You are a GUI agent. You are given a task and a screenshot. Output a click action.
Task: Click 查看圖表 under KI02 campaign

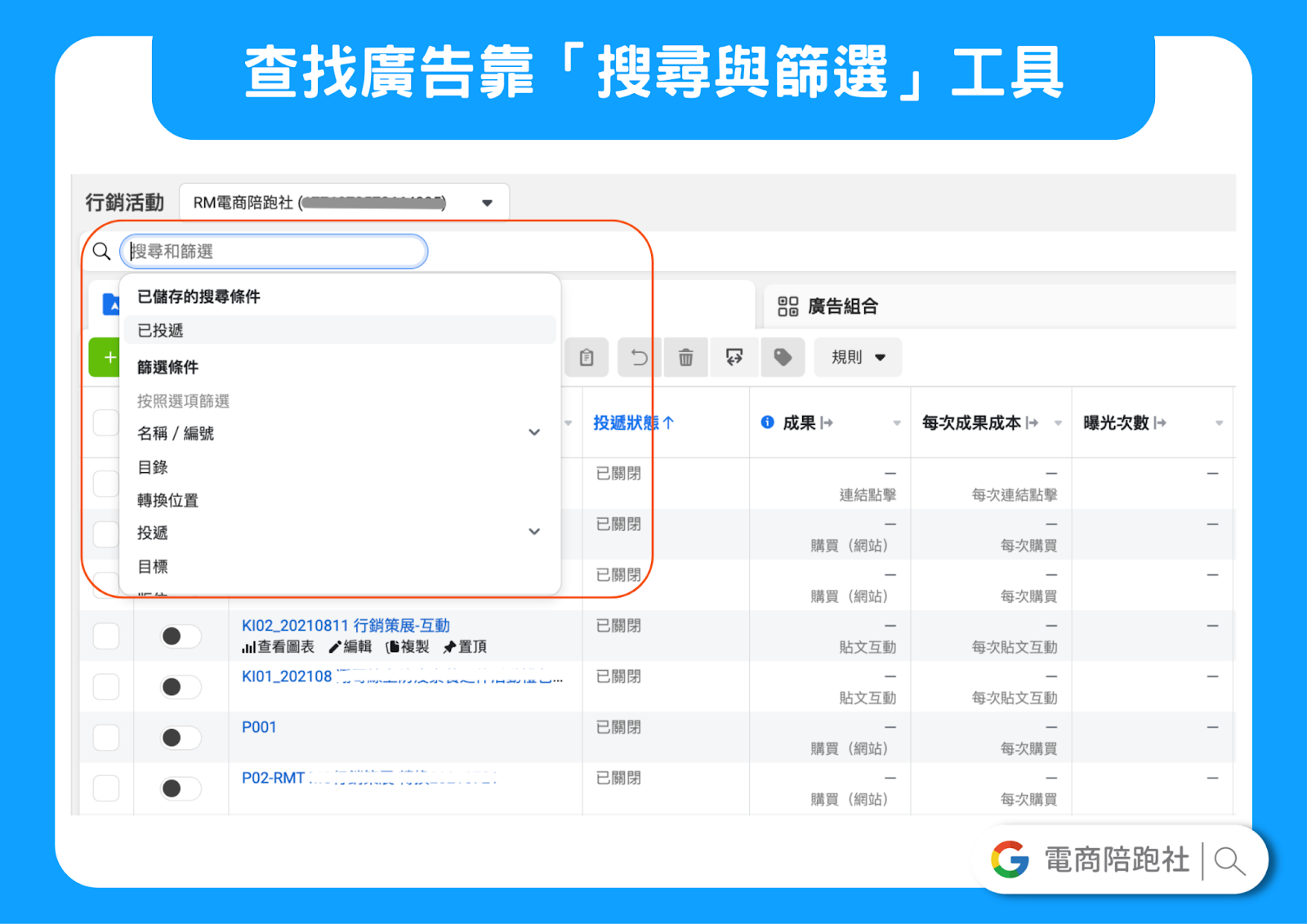tap(278, 647)
